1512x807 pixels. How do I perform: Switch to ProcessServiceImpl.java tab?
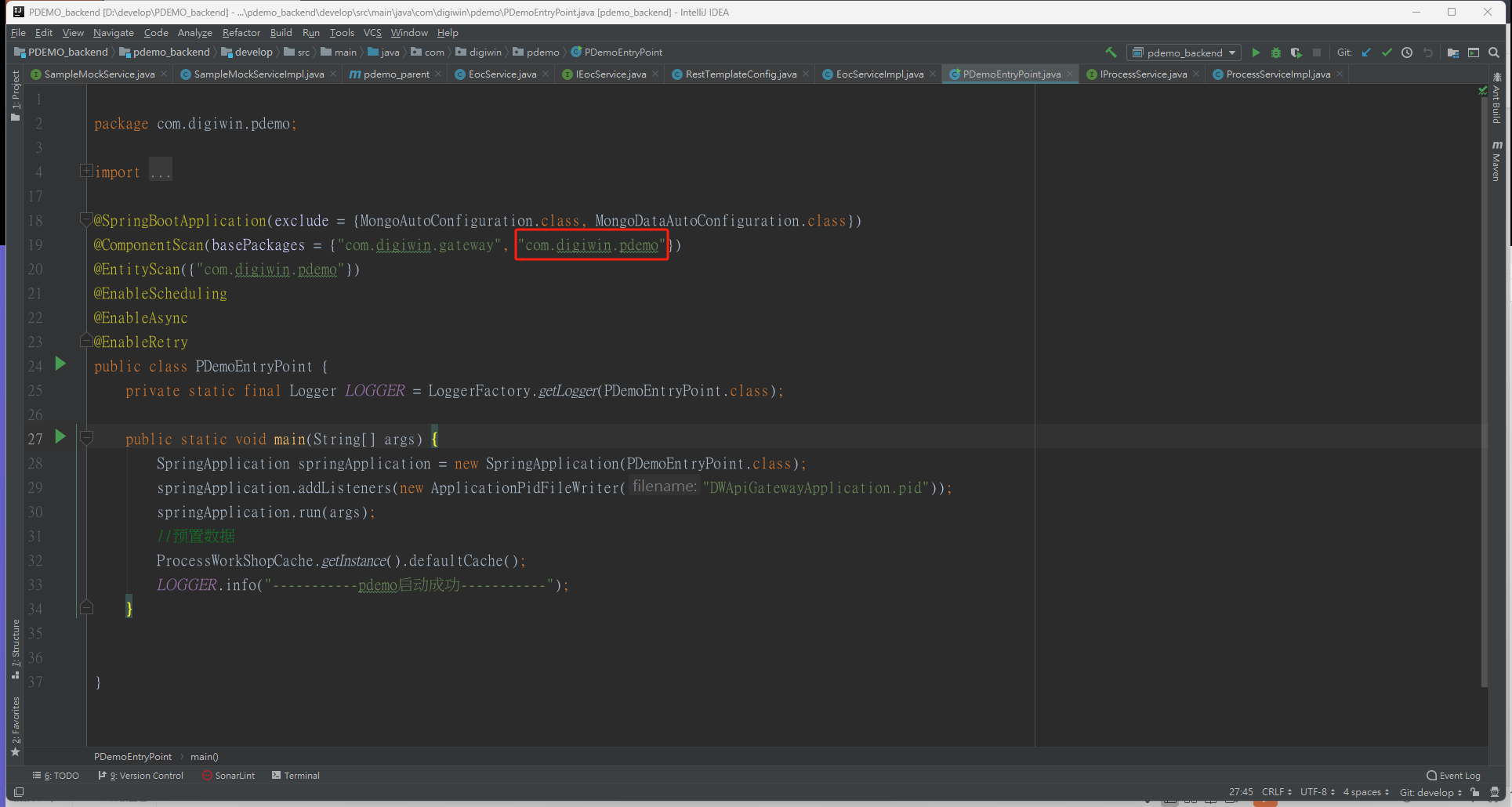1278,74
